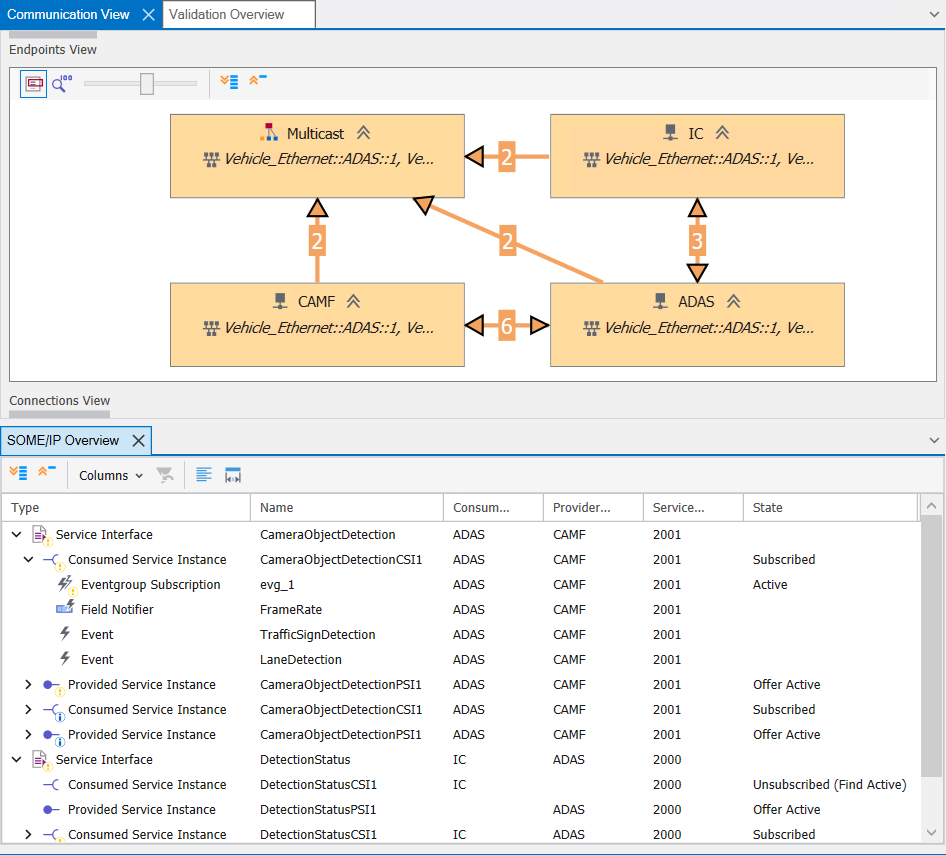Click the CameraObjectDetection Service Interface document icon

(x=40, y=535)
